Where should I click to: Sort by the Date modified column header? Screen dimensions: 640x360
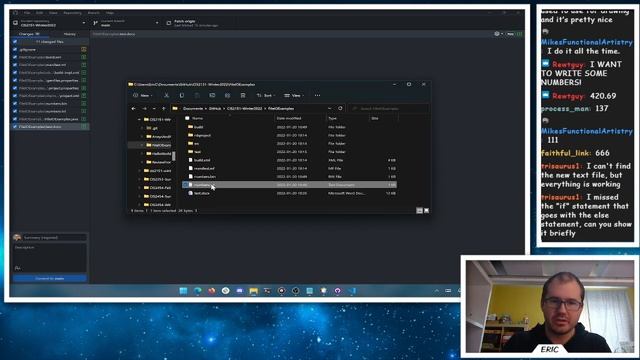(289, 118)
